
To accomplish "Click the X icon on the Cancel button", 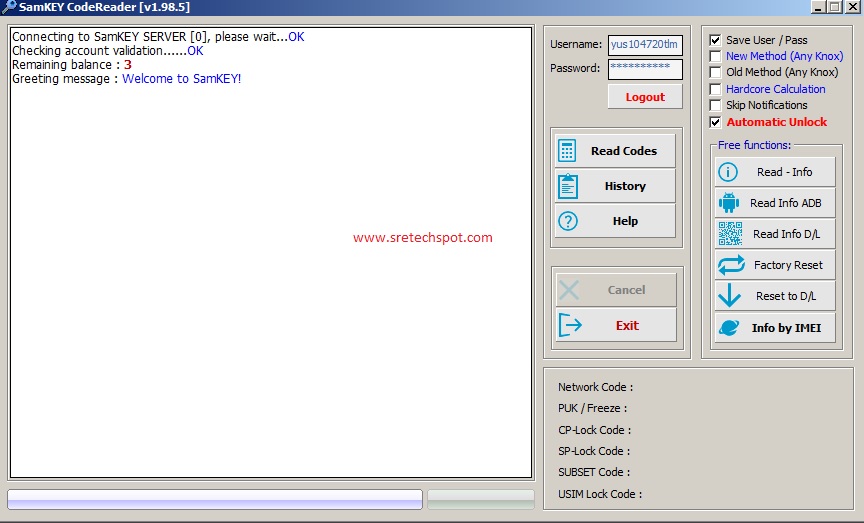I will tap(569, 290).
